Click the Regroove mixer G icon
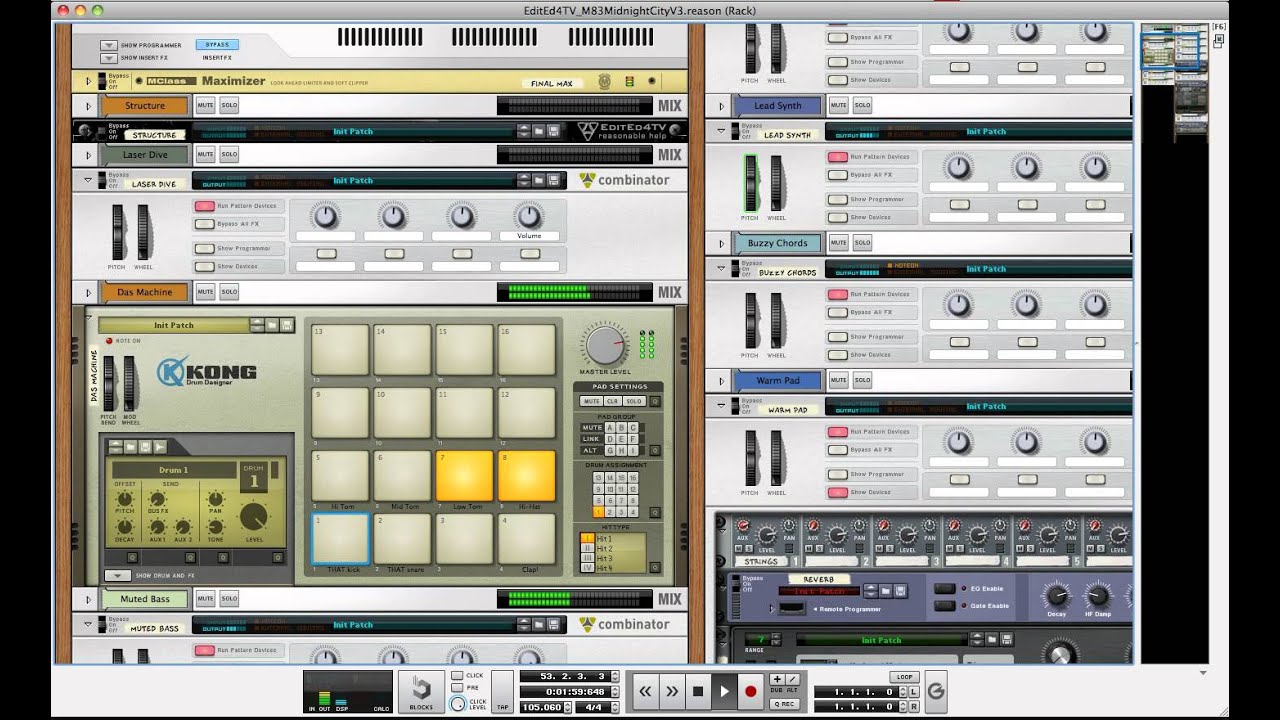1280x720 pixels. coord(935,691)
